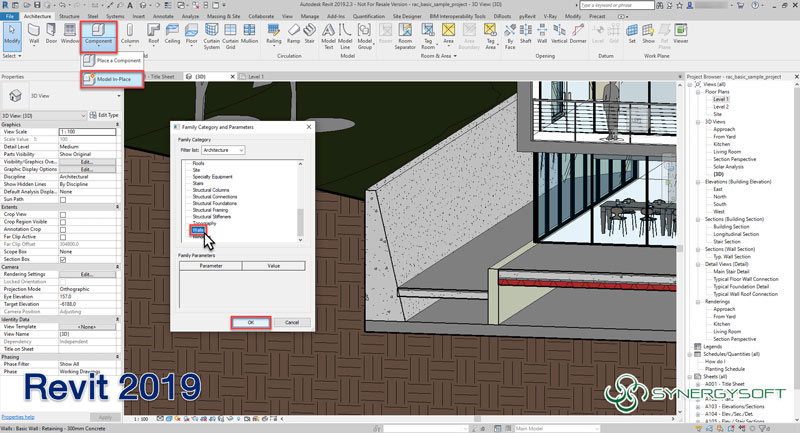Open the Filter list Architecture dropdown
This screenshot has height=433, width=800.
[223, 150]
